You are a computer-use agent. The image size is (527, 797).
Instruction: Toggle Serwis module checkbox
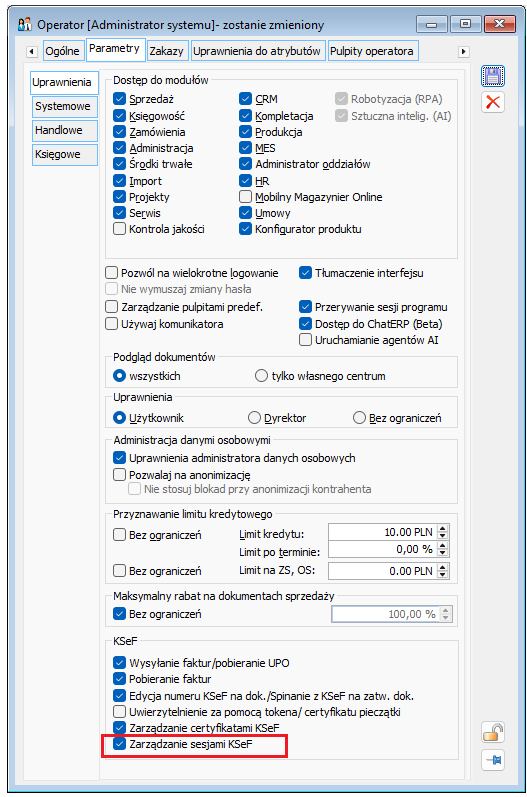[x=119, y=213]
